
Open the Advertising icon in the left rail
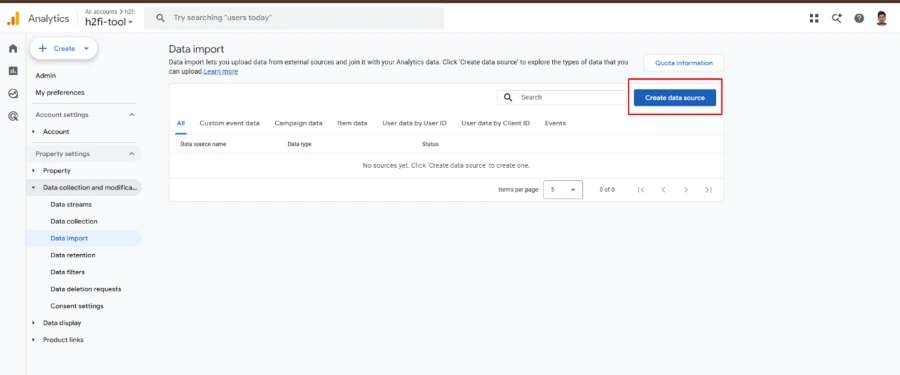13,116
